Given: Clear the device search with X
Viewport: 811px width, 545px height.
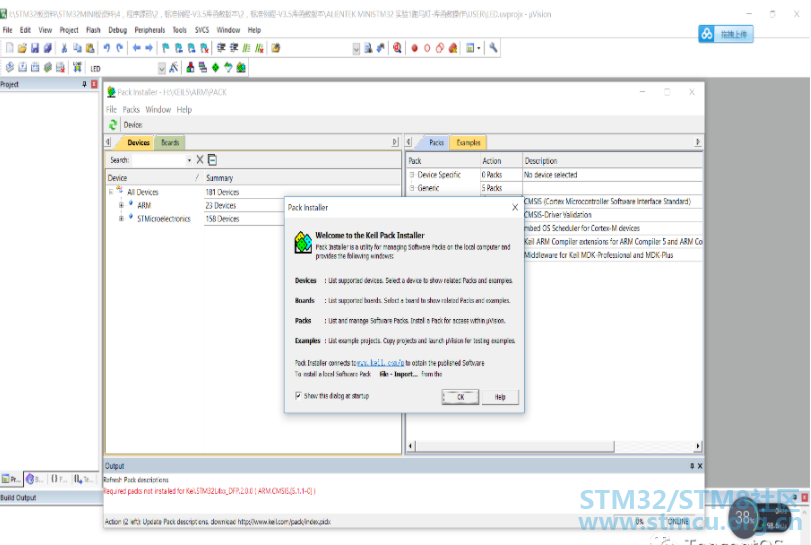Looking at the screenshot, I should tap(200, 160).
